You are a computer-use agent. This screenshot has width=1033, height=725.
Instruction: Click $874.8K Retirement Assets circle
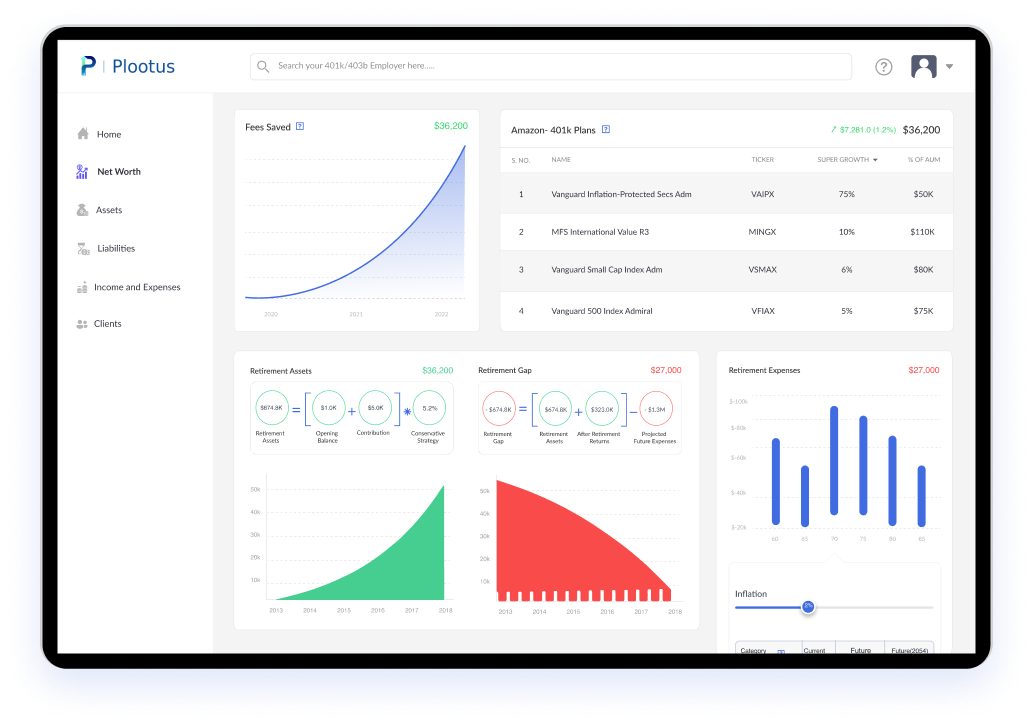pyautogui.click(x=271, y=408)
